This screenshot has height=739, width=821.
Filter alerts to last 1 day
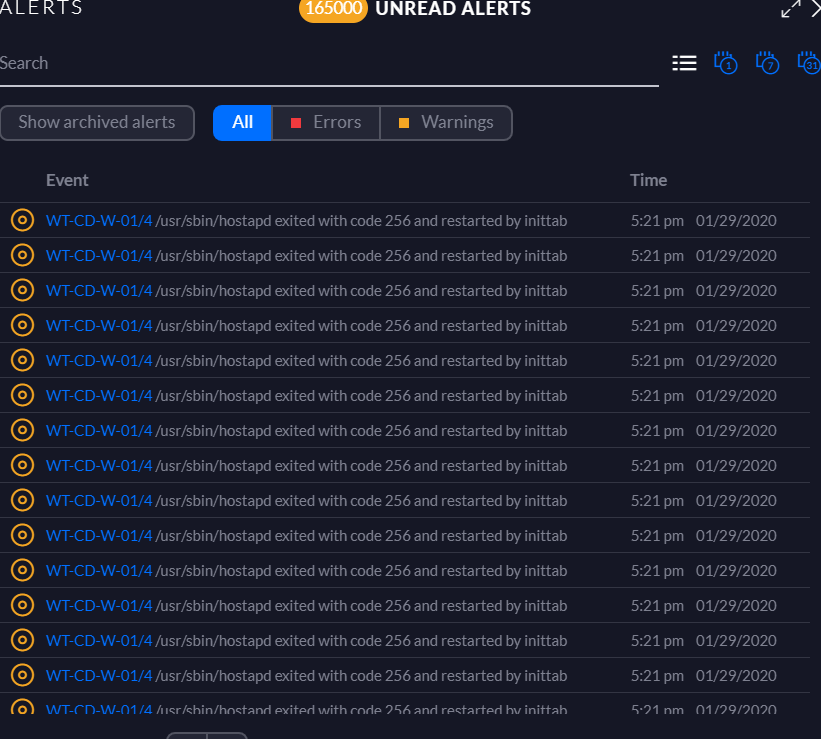pos(725,63)
